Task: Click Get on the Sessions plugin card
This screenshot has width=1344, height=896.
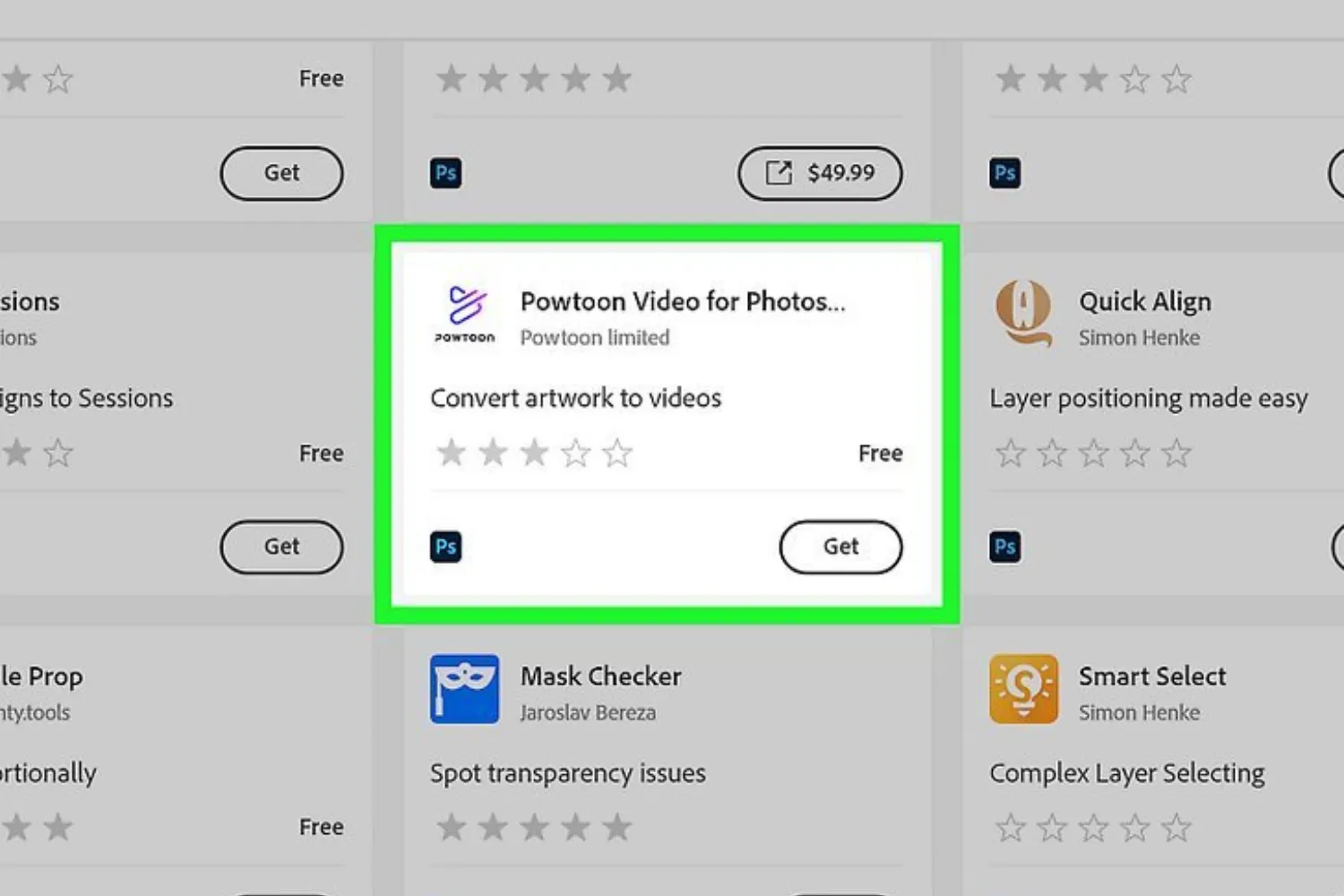Action: pos(281,547)
